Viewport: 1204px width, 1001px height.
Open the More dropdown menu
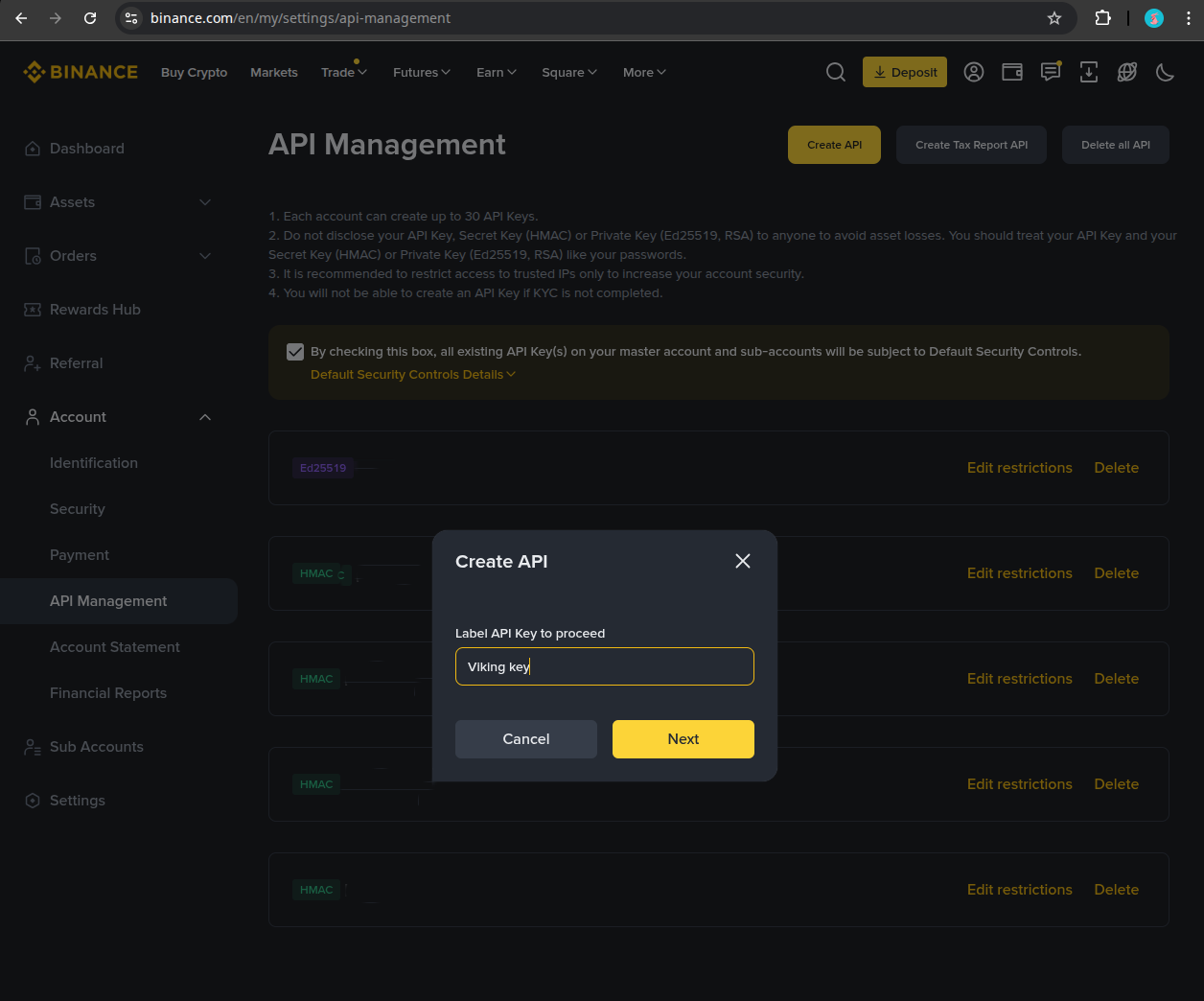pyautogui.click(x=644, y=72)
